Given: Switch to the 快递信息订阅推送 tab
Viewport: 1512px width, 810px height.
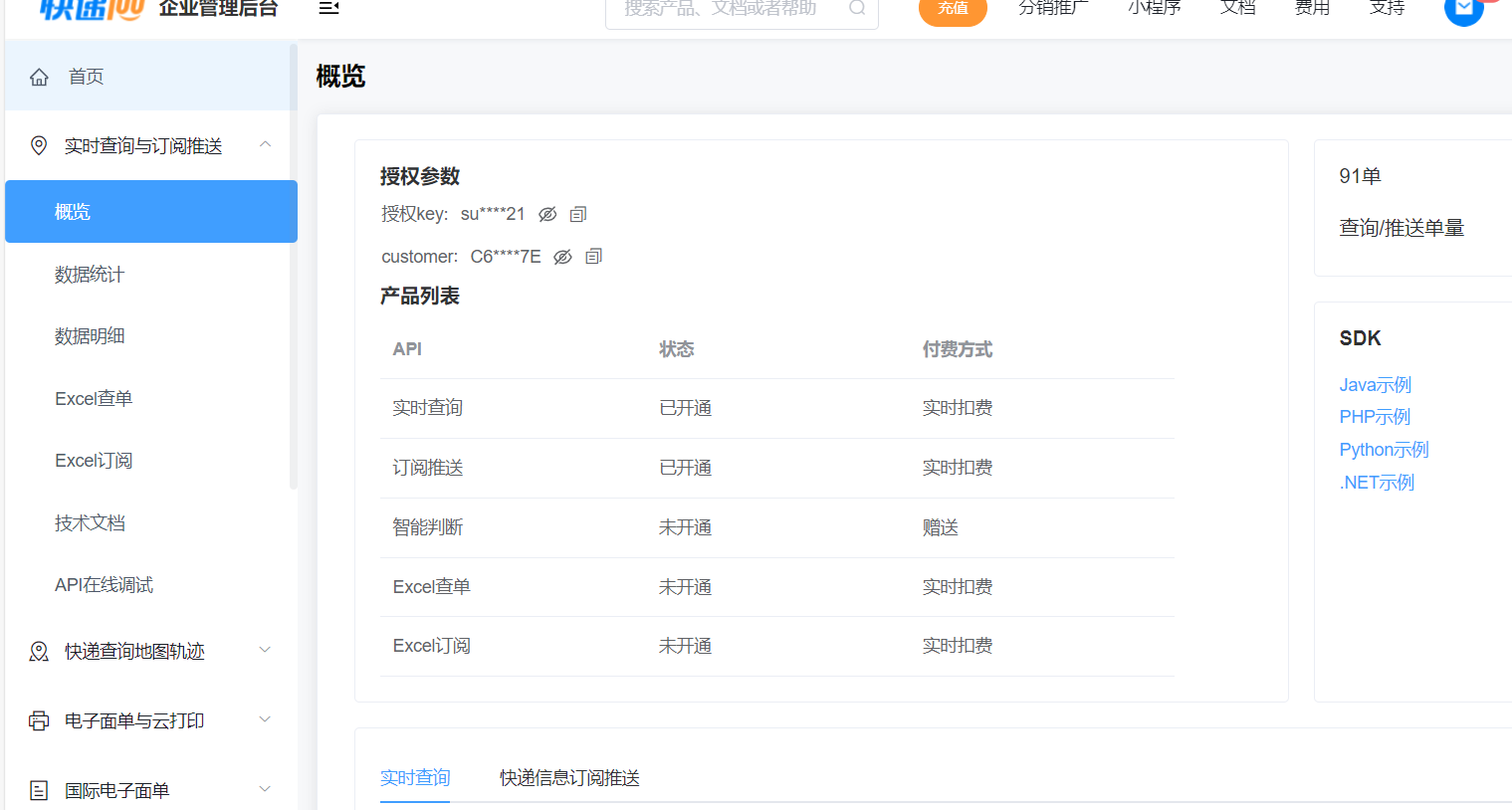Looking at the screenshot, I should [x=569, y=778].
